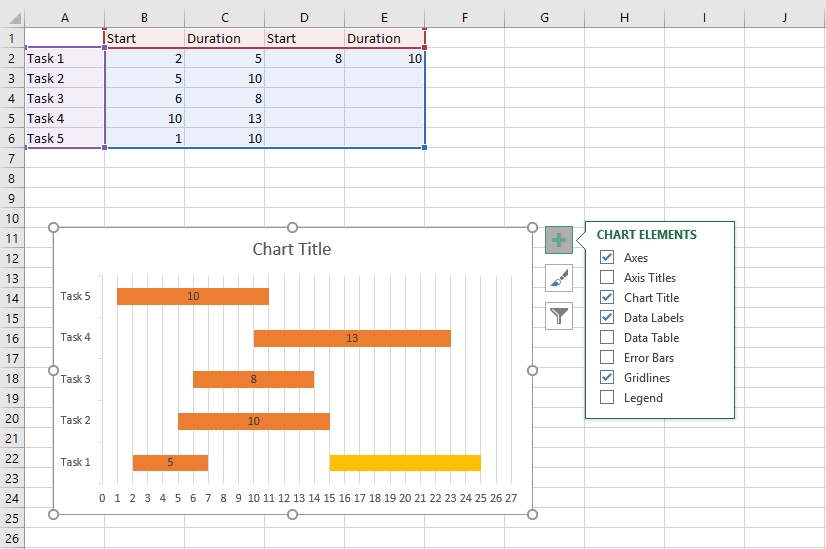Viewport: 826px width, 549px height.
Task: Select the Task 1 cell in column A
Action: pyautogui.click(x=64, y=58)
